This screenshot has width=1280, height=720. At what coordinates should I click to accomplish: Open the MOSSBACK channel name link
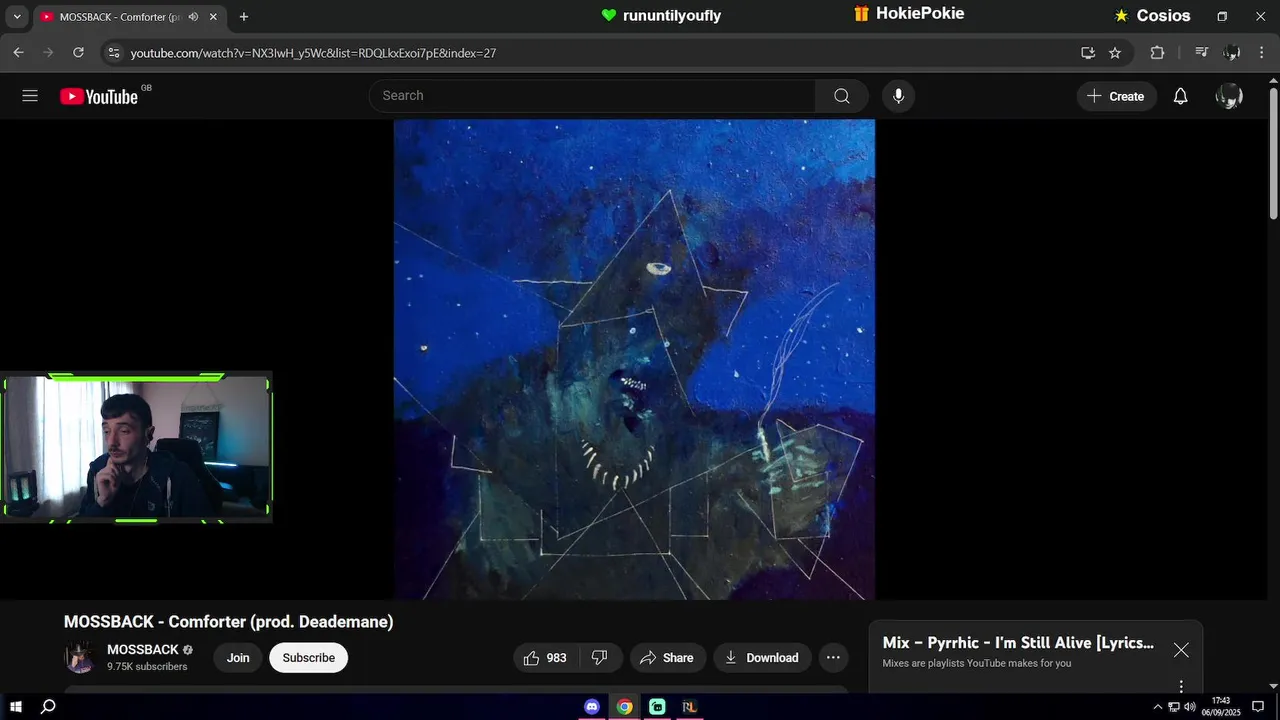143,650
